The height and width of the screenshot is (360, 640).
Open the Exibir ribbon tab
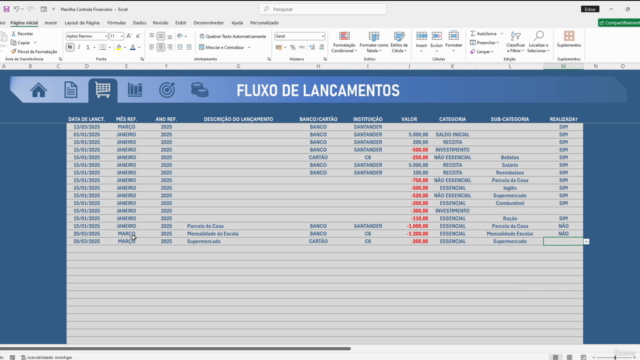[181, 23]
